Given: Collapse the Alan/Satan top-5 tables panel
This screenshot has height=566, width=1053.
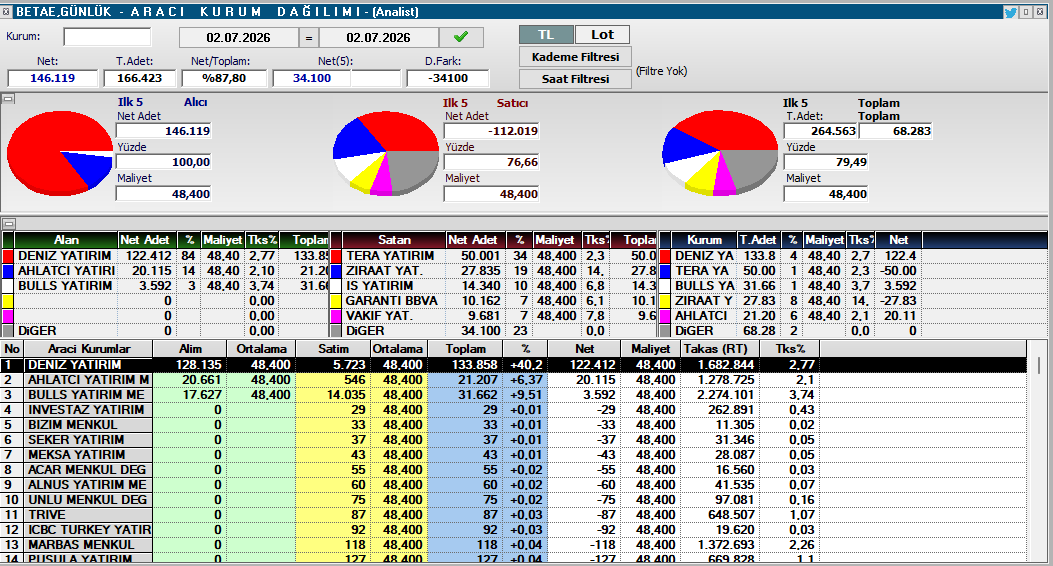Looking at the screenshot, I should (8, 224).
